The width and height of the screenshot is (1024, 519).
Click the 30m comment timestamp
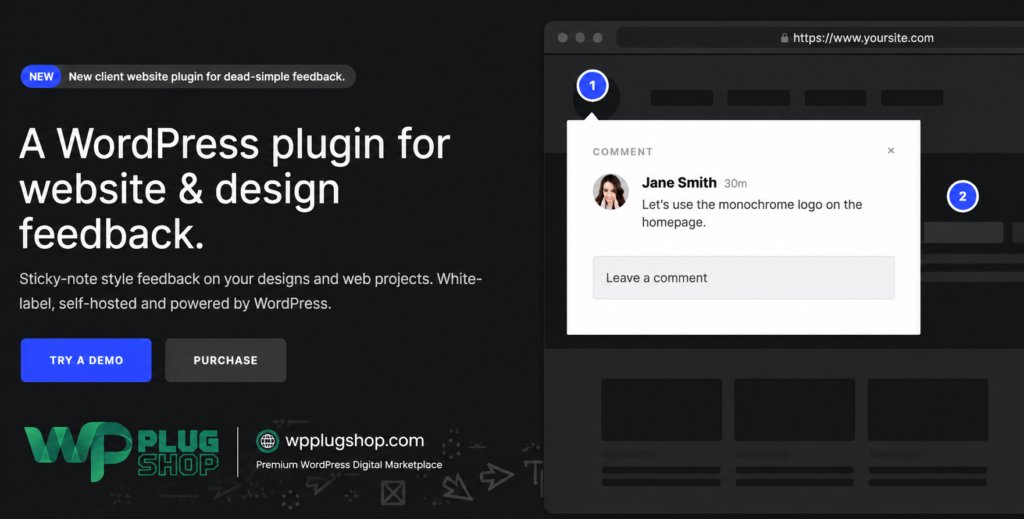(x=735, y=183)
